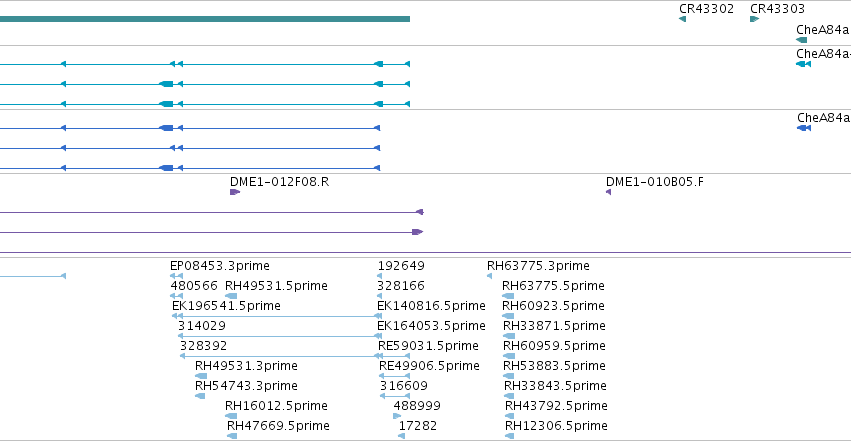Open the EK196541.5prime EST label
Screen dimensions: 851x441
(x=226, y=306)
